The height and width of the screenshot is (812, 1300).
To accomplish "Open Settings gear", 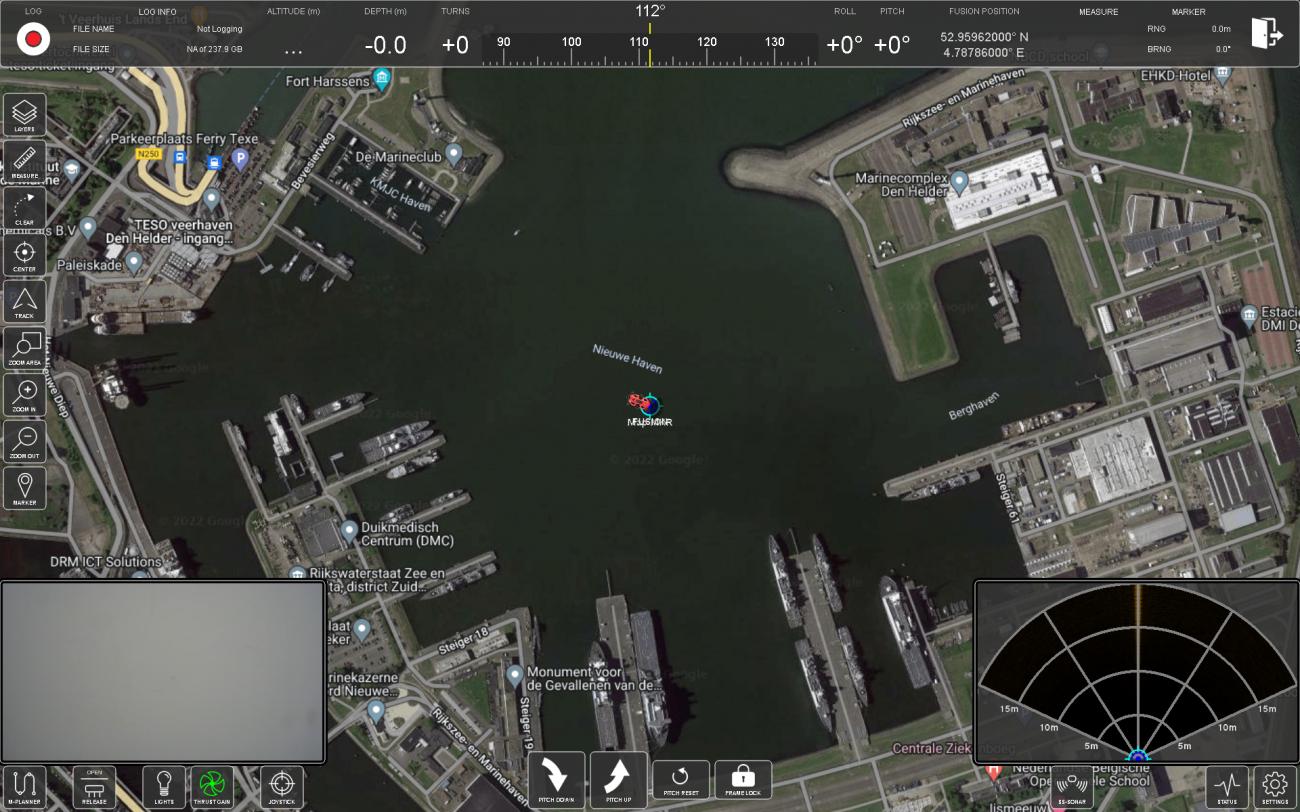I will (1275, 788).
